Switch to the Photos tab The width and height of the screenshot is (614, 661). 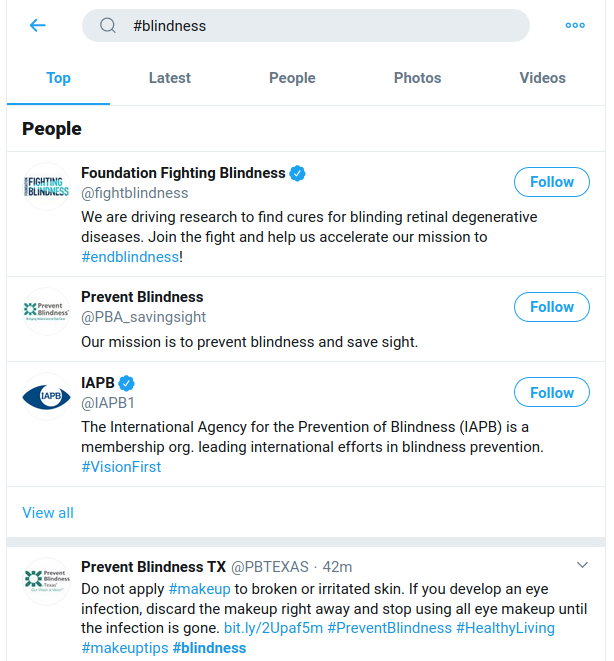[x=417, y=78]
